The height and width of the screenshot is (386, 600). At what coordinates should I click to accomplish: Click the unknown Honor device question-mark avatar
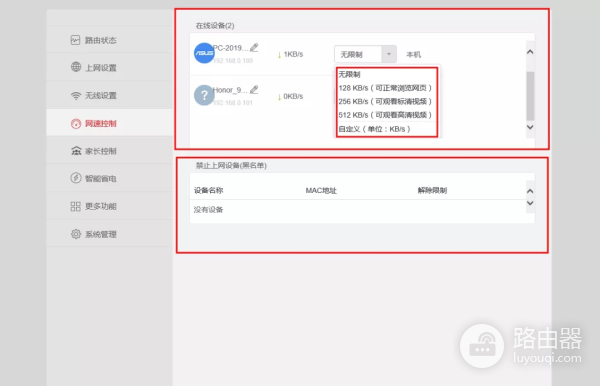204,95
